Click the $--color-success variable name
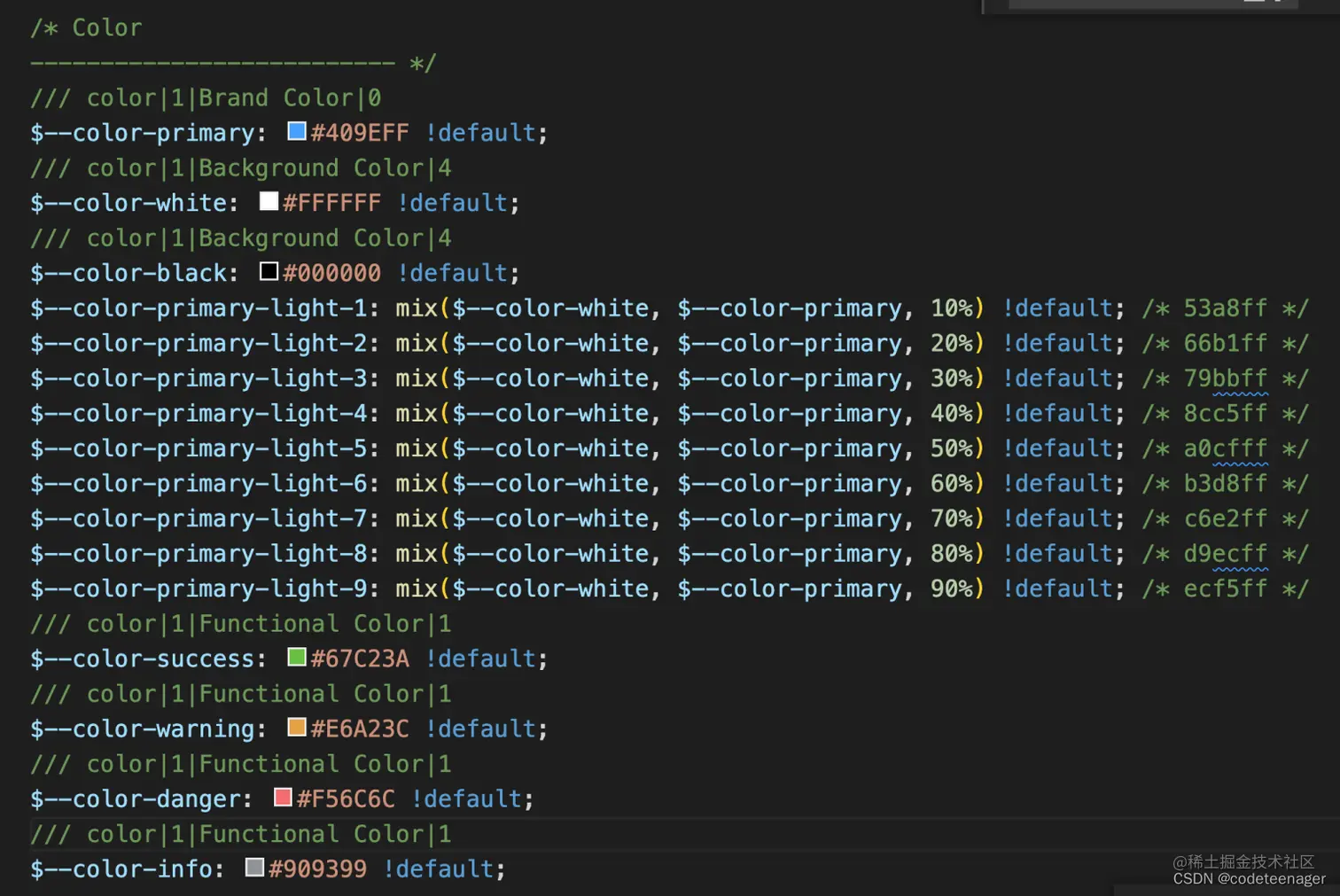Viewport: 1340px width, 896px height. click(143, 658)
